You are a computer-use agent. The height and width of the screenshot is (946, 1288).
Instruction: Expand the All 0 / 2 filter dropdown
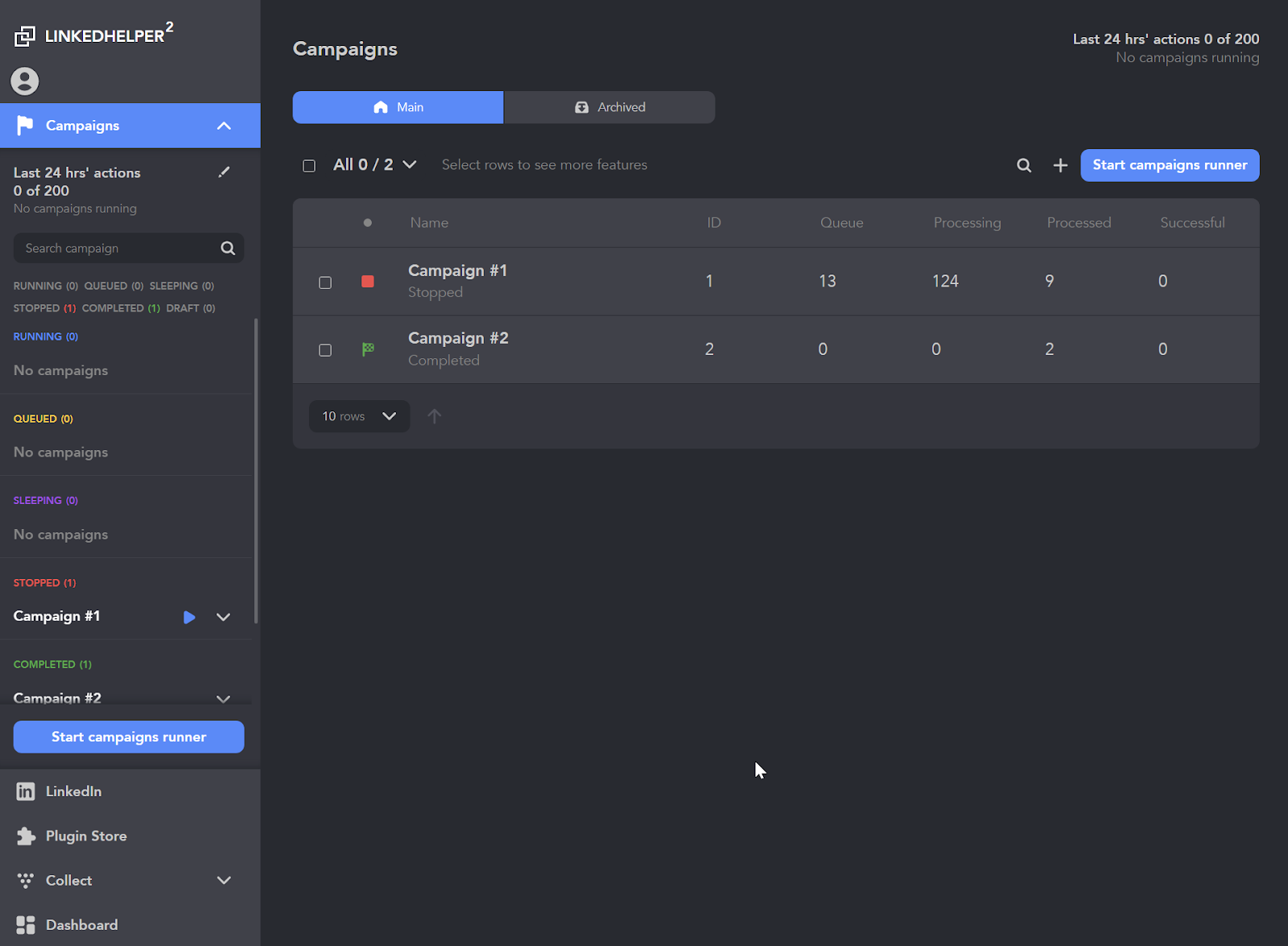tap(374, 164)
